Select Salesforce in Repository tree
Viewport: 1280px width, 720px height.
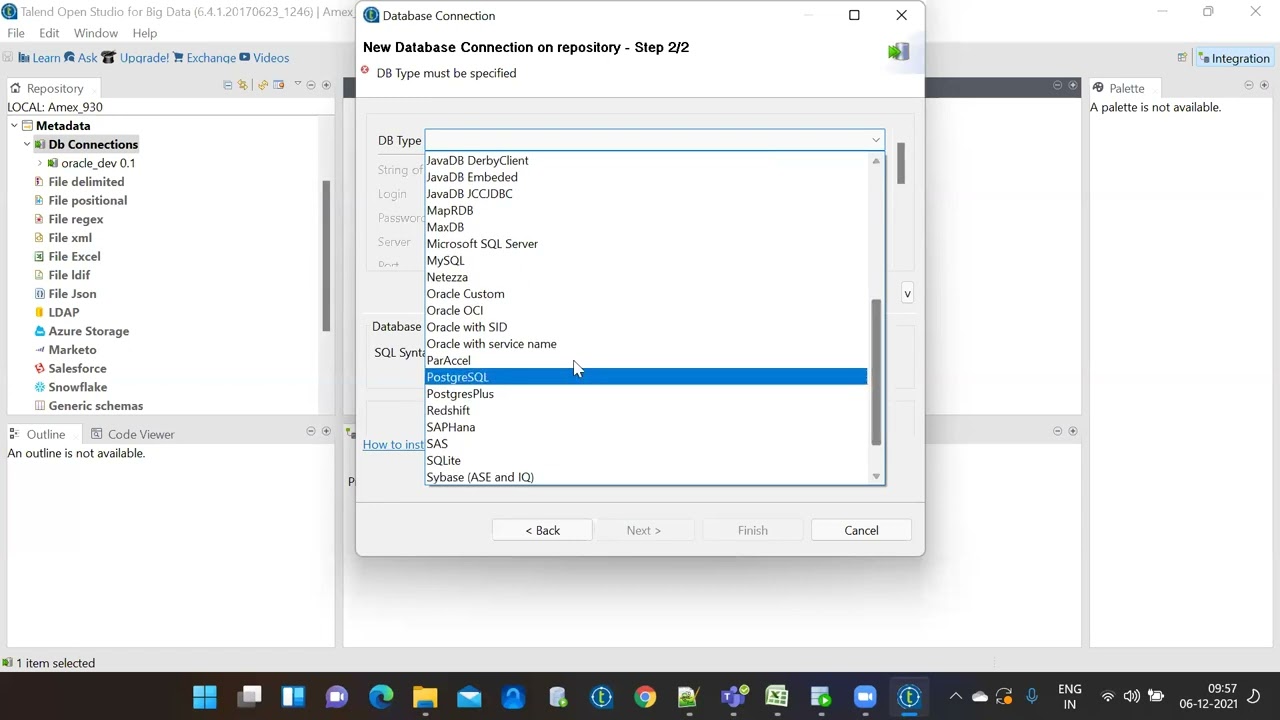coord(77,368)
